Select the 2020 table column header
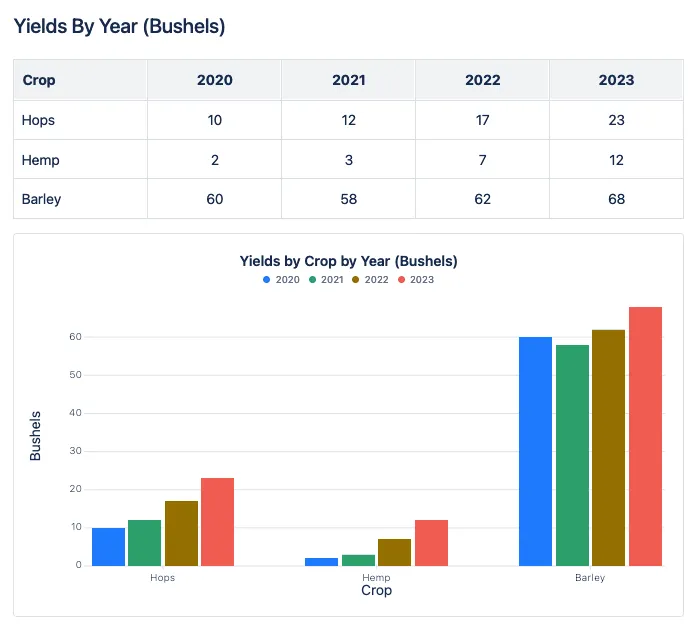 click(214, 80)
